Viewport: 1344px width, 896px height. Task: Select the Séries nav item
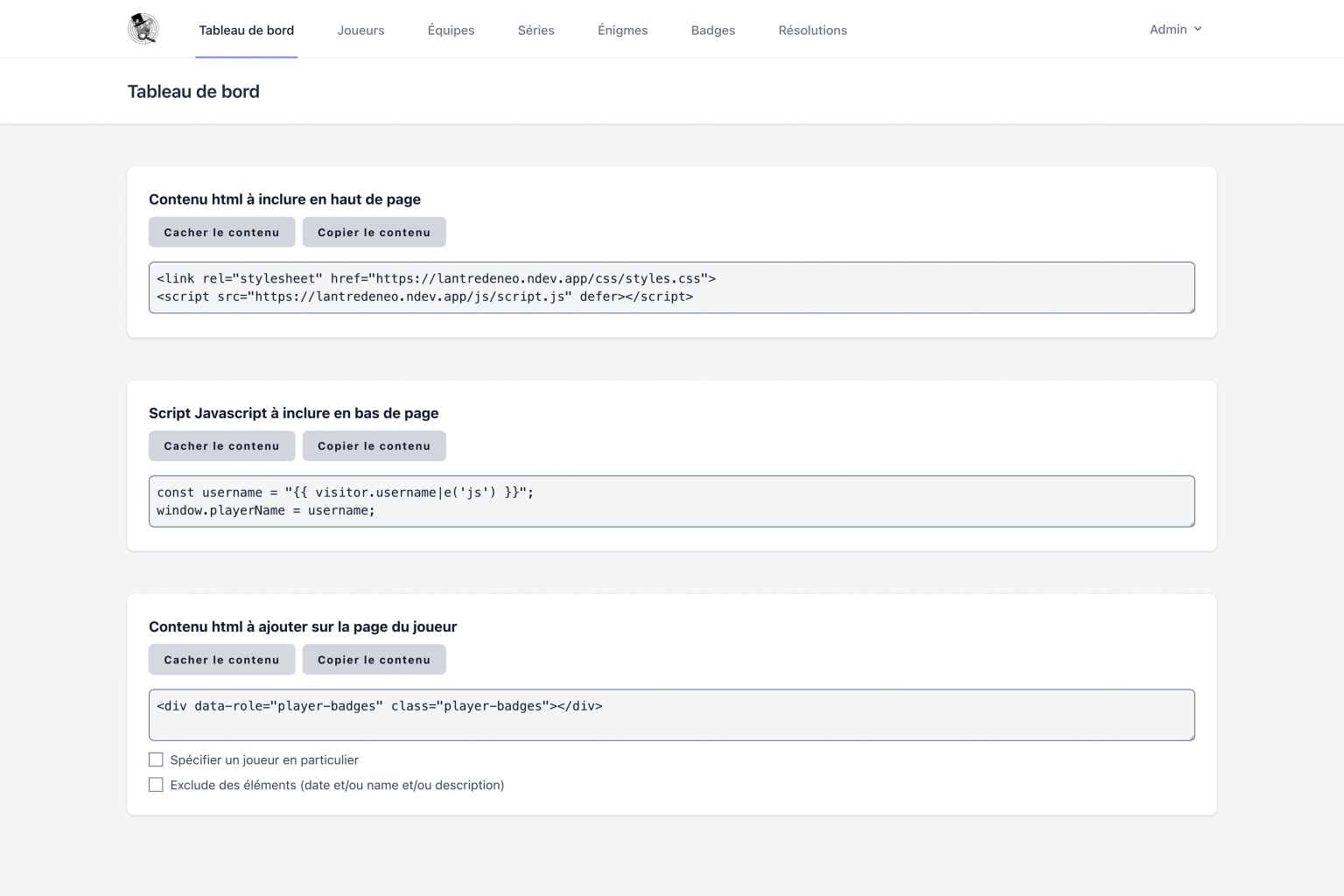pos(535,30)
